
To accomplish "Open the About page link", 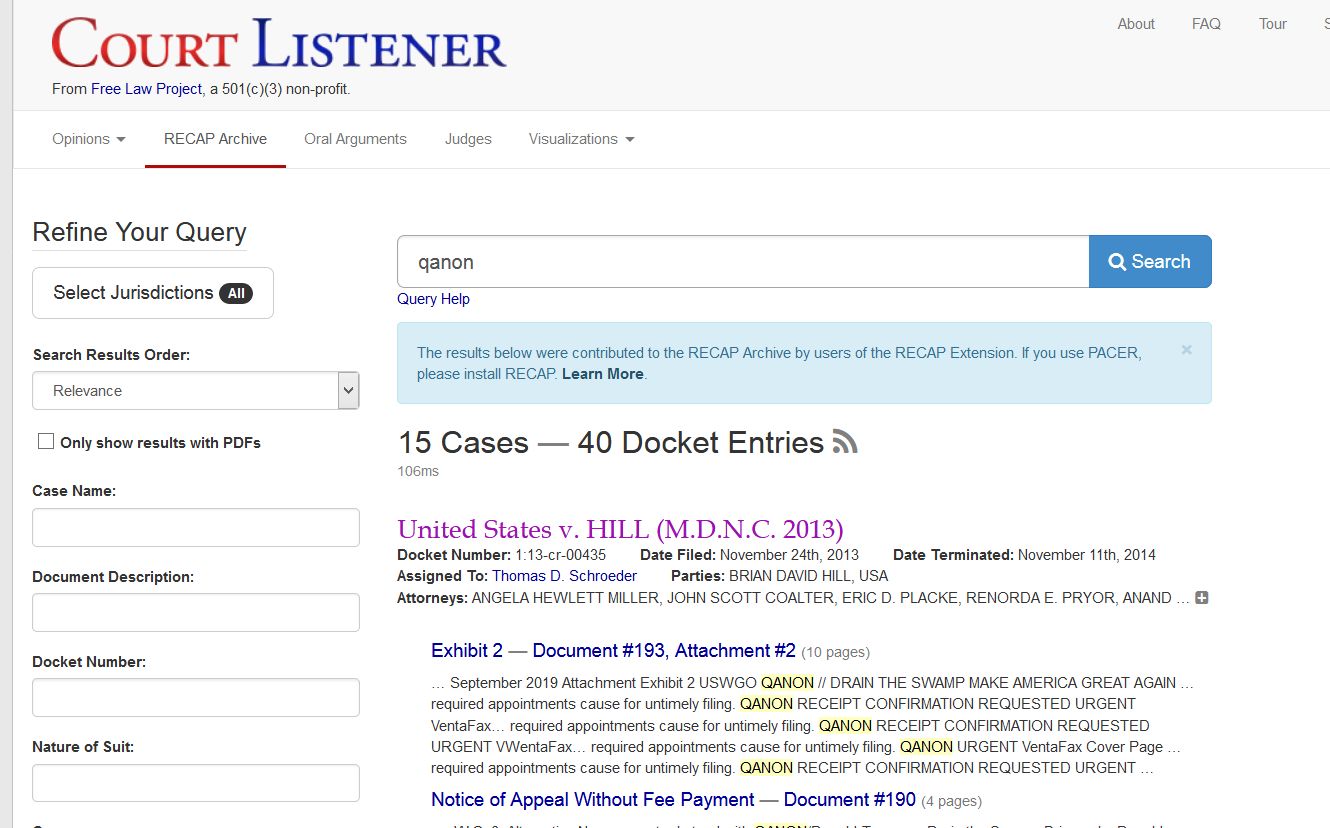I will 1136,24.
